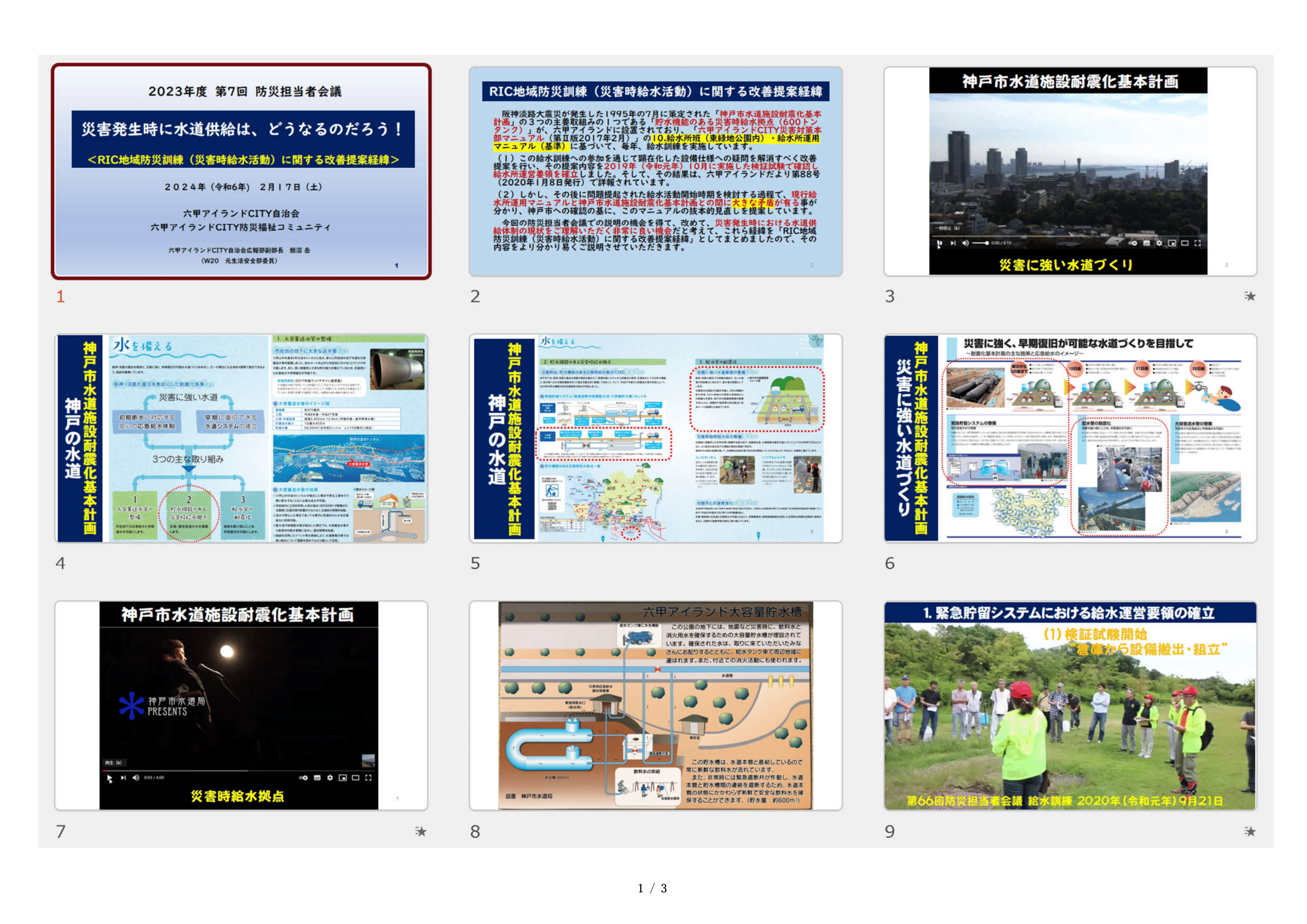The image size is (1307, 924).
Task: Click animation star icon under slide 3
Action: 1249,296
